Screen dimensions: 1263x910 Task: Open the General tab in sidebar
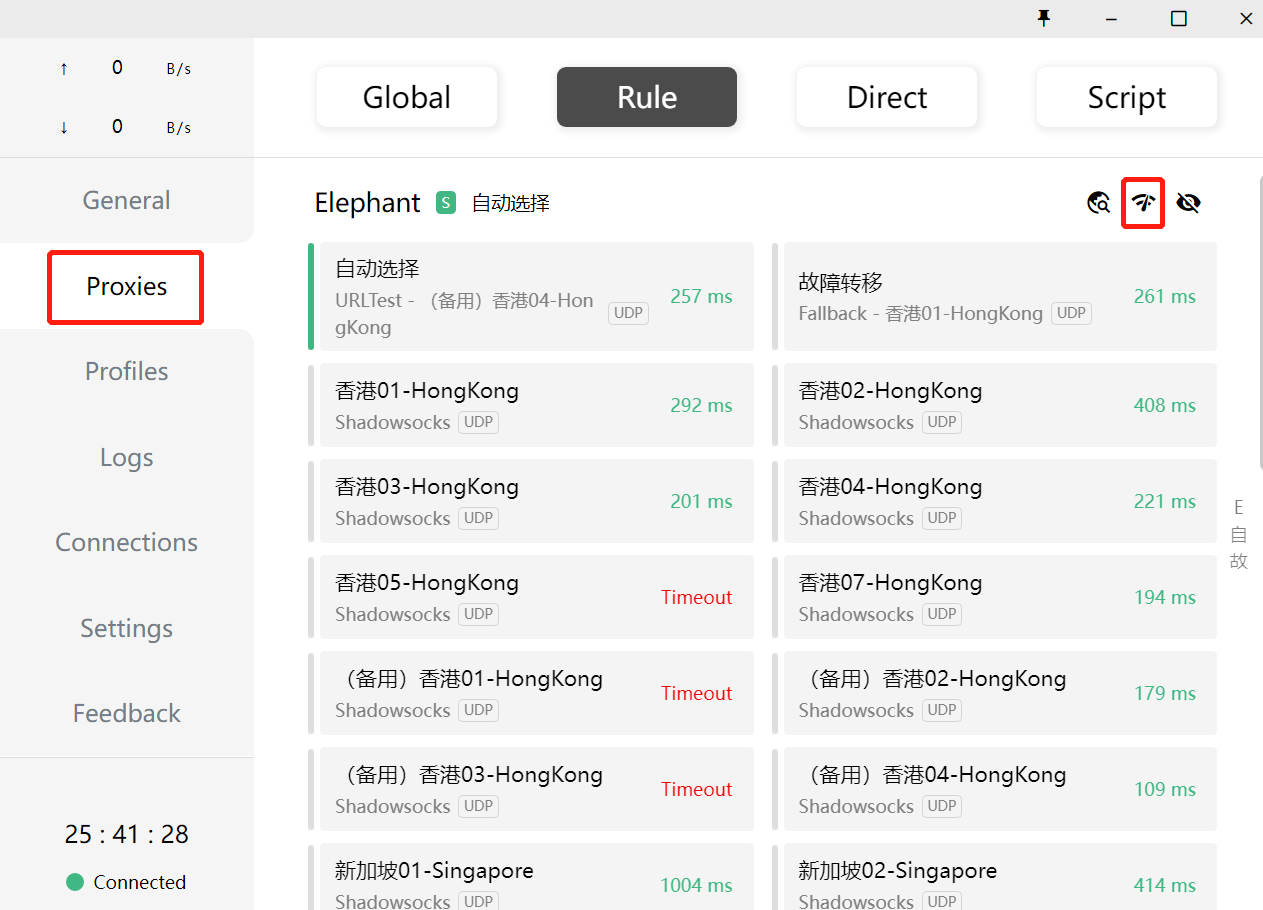point(126,200)
